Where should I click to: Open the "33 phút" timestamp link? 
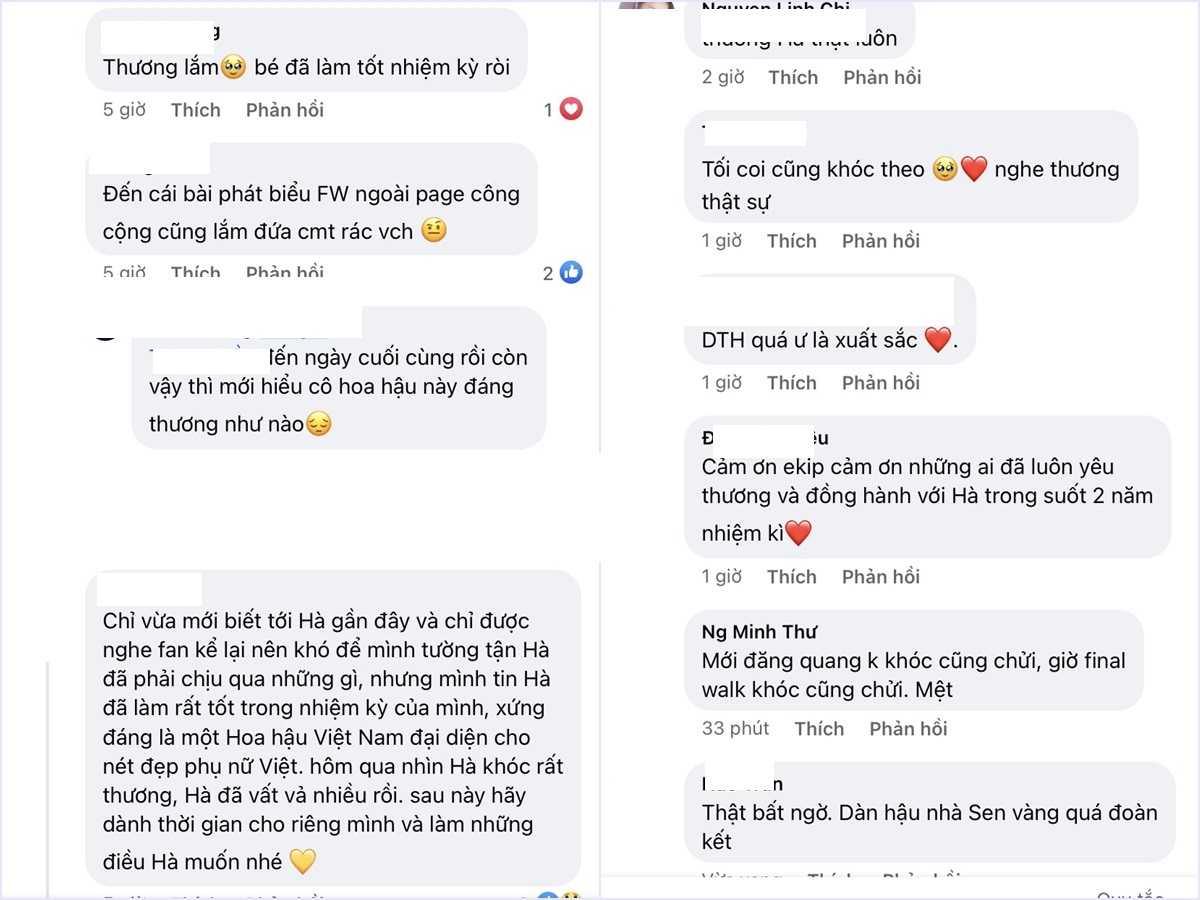click(735, 729)
